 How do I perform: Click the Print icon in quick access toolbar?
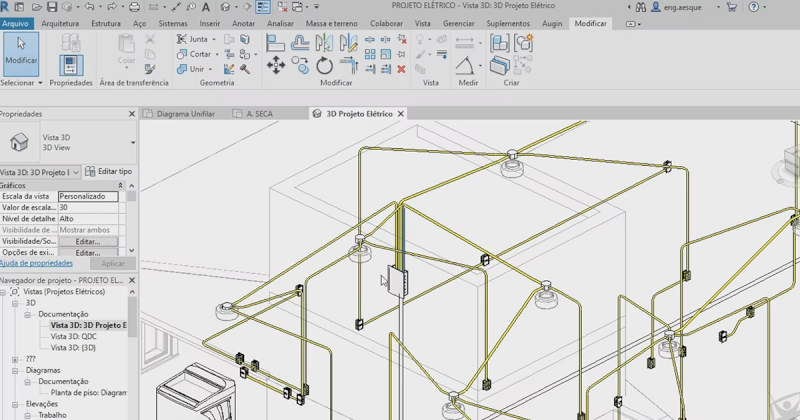(136, 7)
